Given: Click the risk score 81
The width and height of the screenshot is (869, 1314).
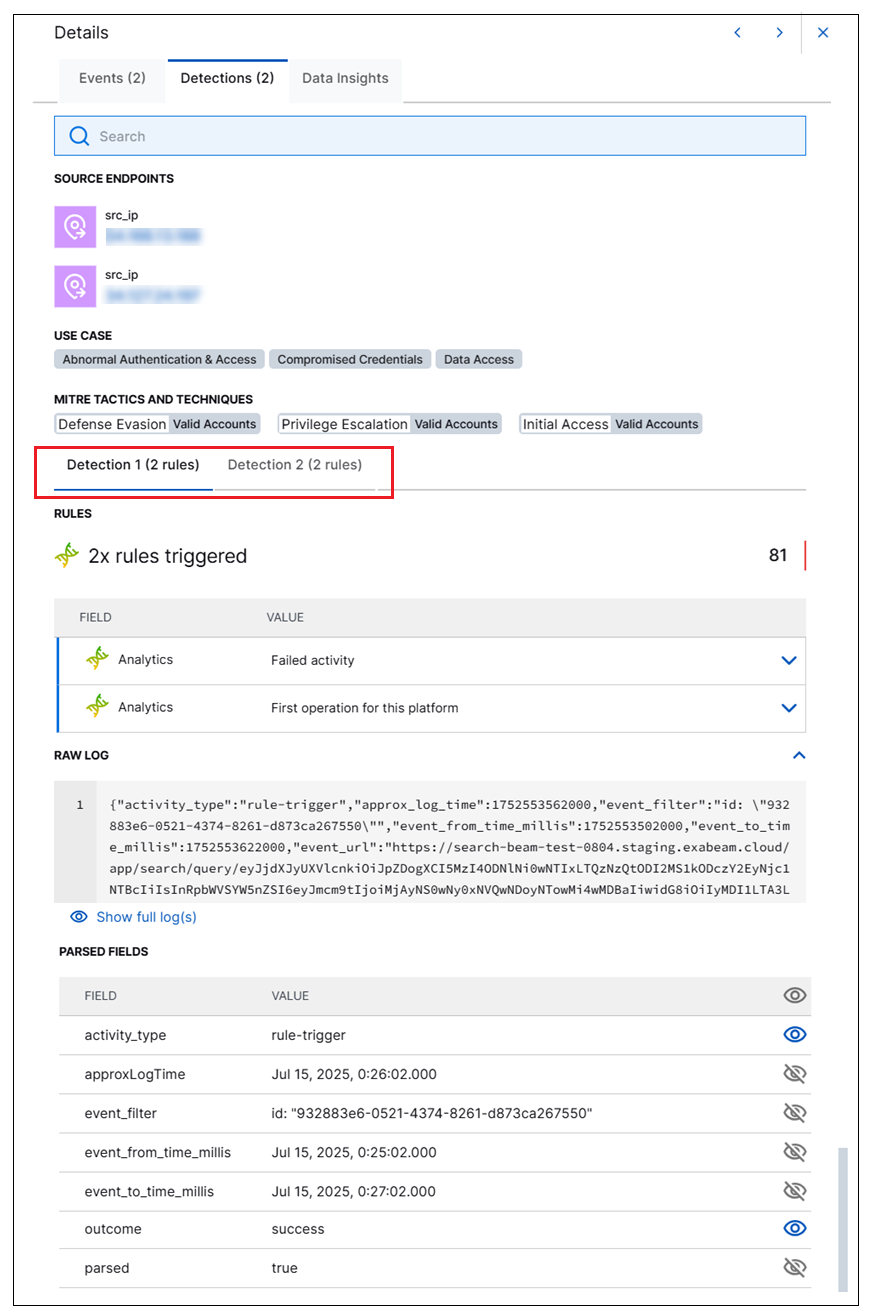Looking at the screenshot, I should (778, 555).
